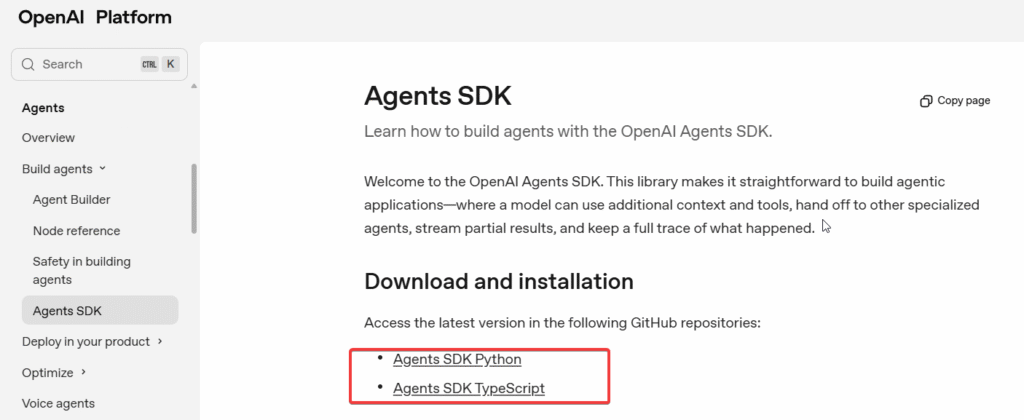Expand the Deploy in your product section
This screenshot has width=1024, height=420.
[160, 342]
